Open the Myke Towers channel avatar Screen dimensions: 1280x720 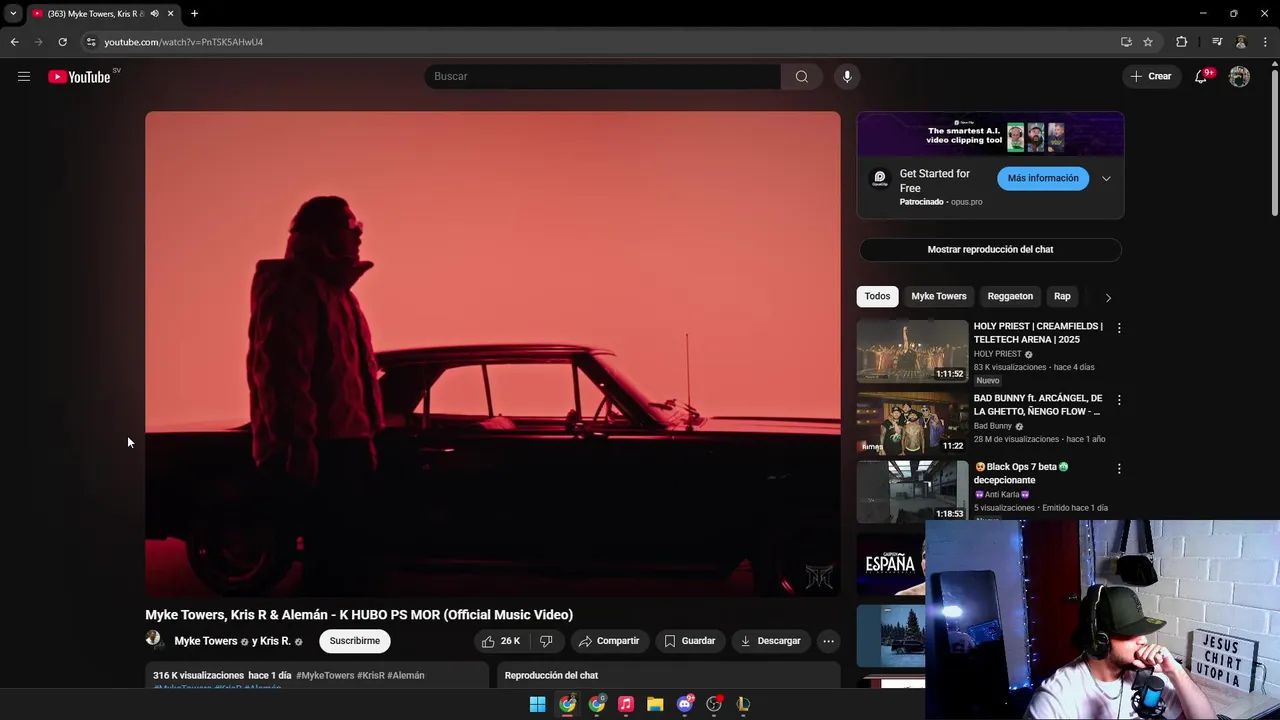click(154, 640)
